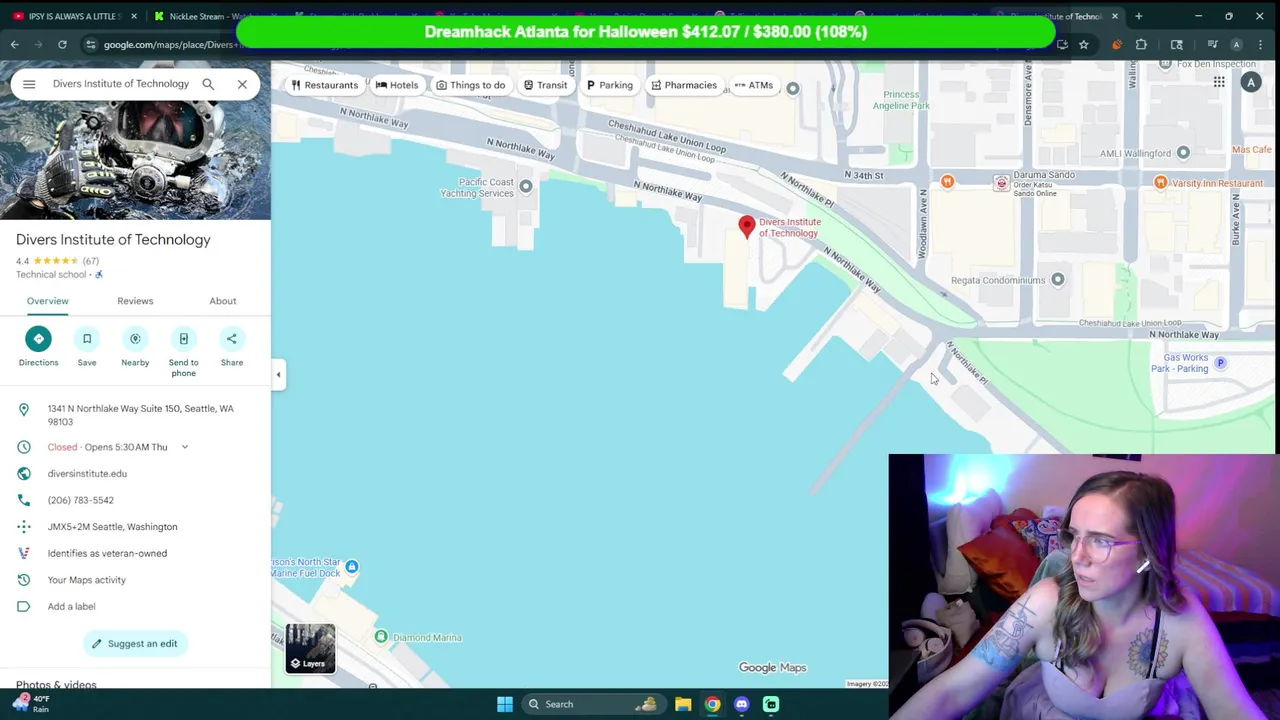This screenshot has height=720, width=1280.
Task: Open the Layers map type thumbnail
Action: click(x=311, y=648)
